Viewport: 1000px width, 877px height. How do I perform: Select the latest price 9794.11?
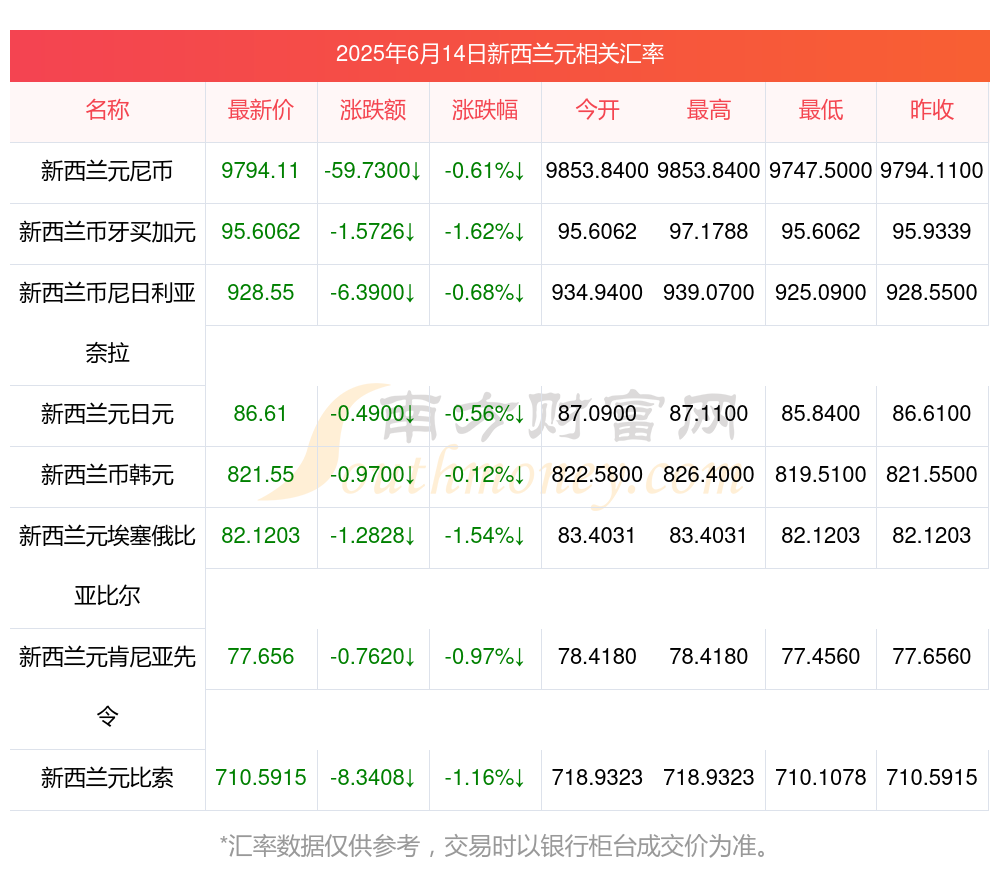260,171
